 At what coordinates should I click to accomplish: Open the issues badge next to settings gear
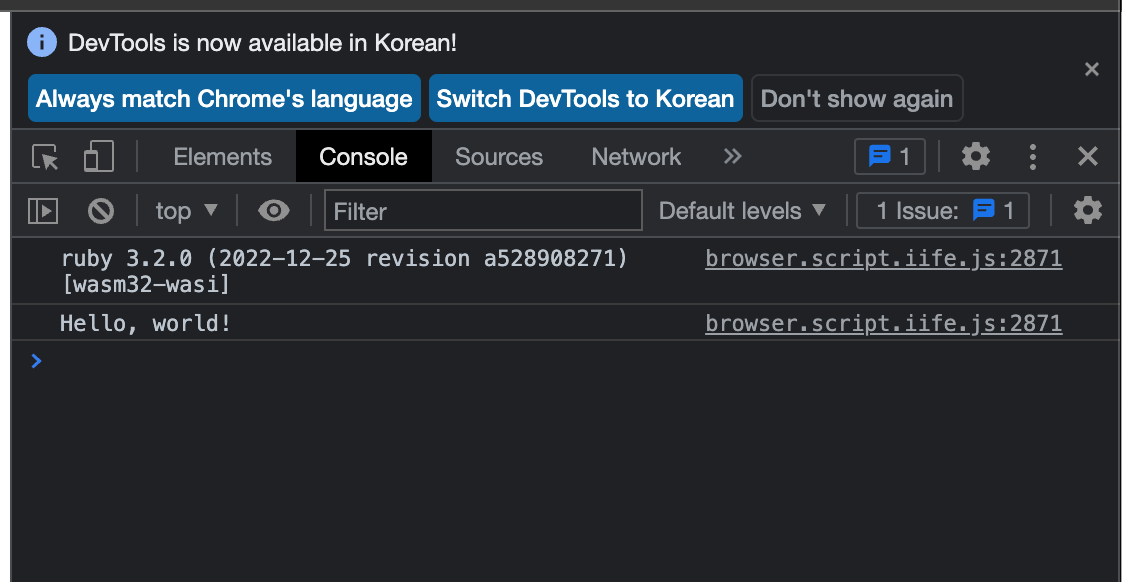click(x=889, y=156)
